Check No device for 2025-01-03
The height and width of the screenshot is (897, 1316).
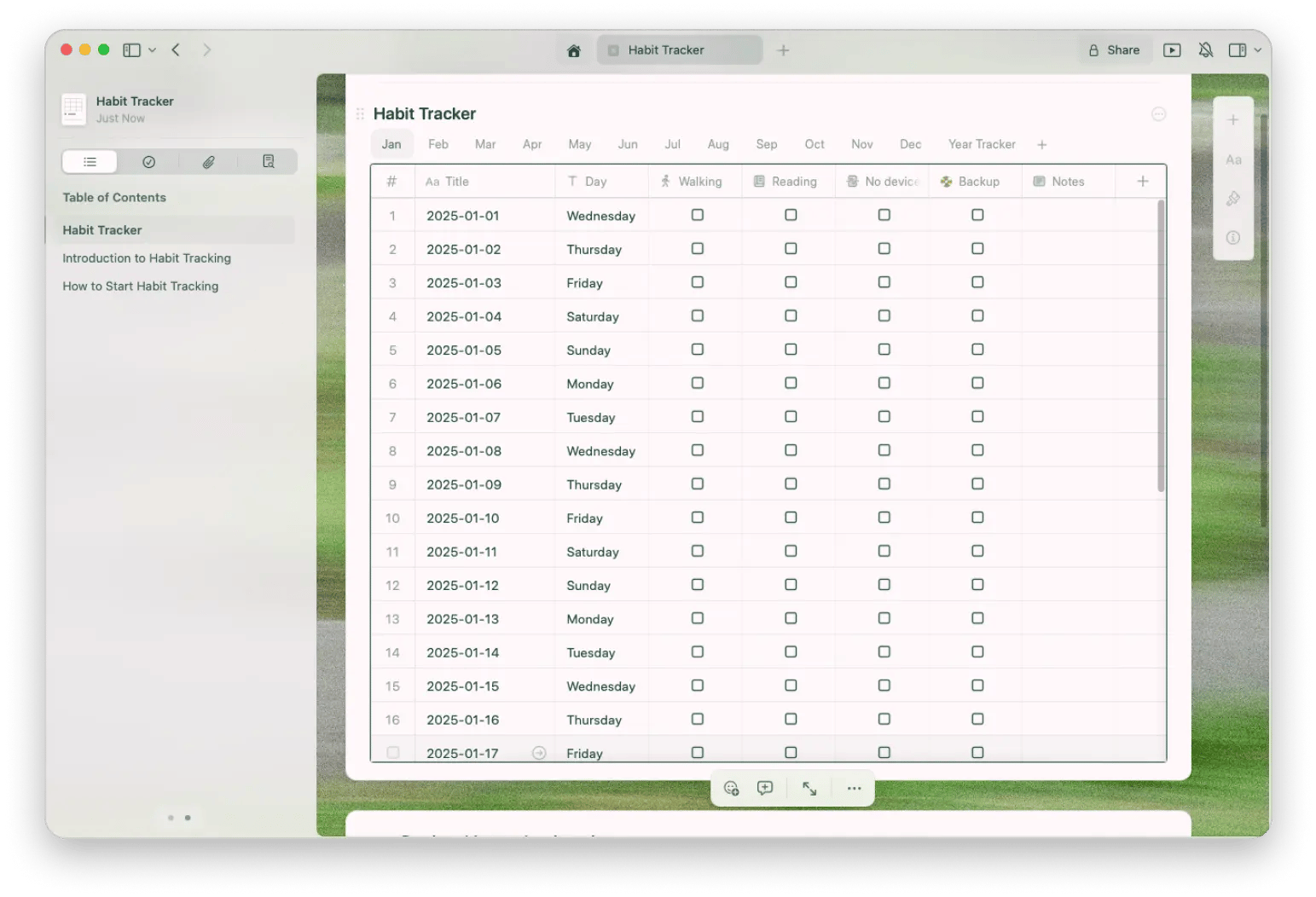pyautogui.click(x=884, y=282)
